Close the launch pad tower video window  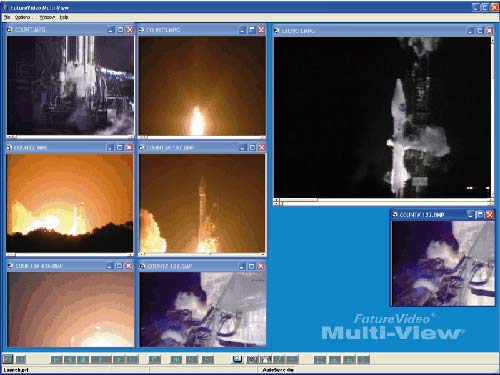[x=130, y=29]
